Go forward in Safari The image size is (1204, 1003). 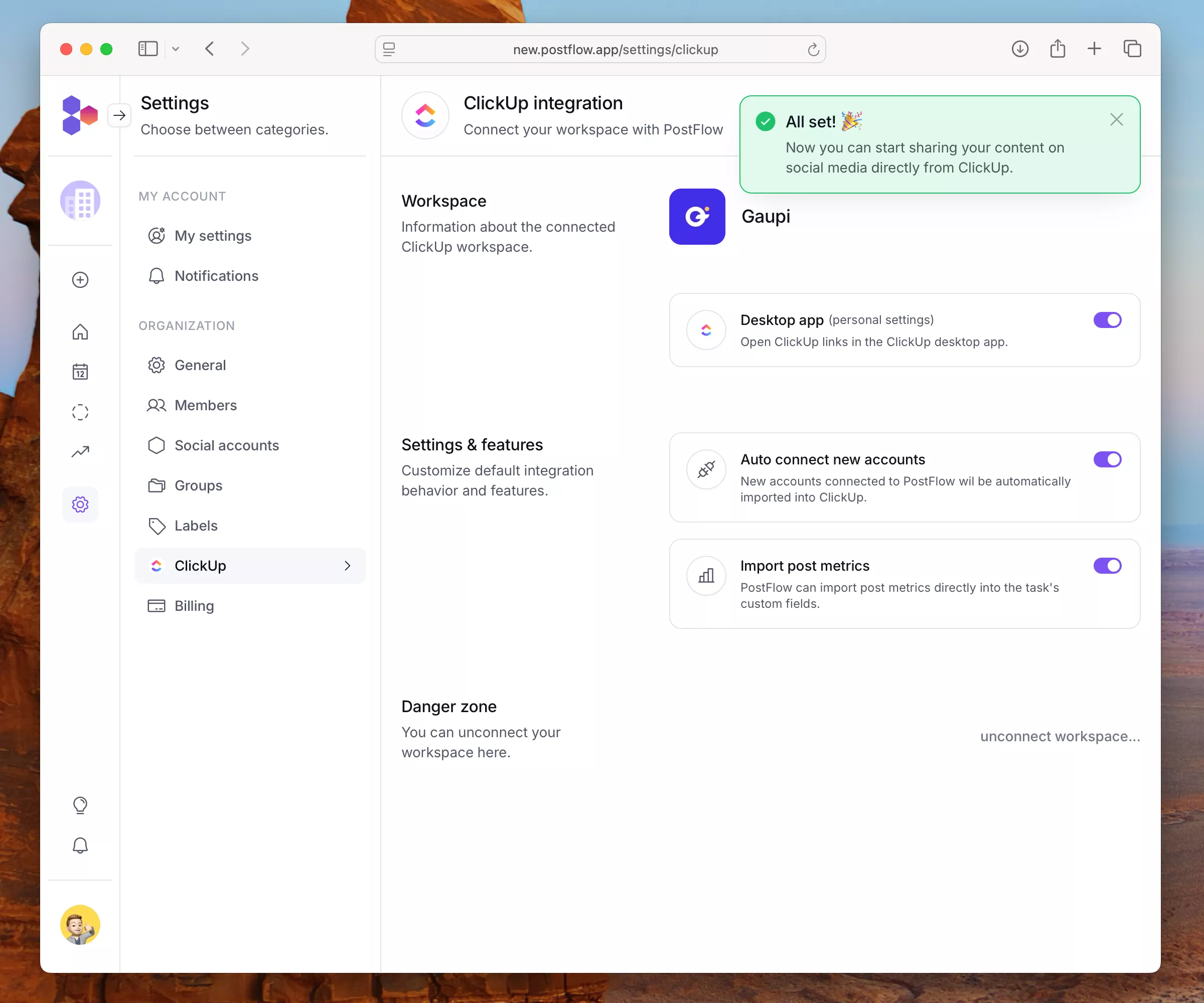(x=245, y=49)
